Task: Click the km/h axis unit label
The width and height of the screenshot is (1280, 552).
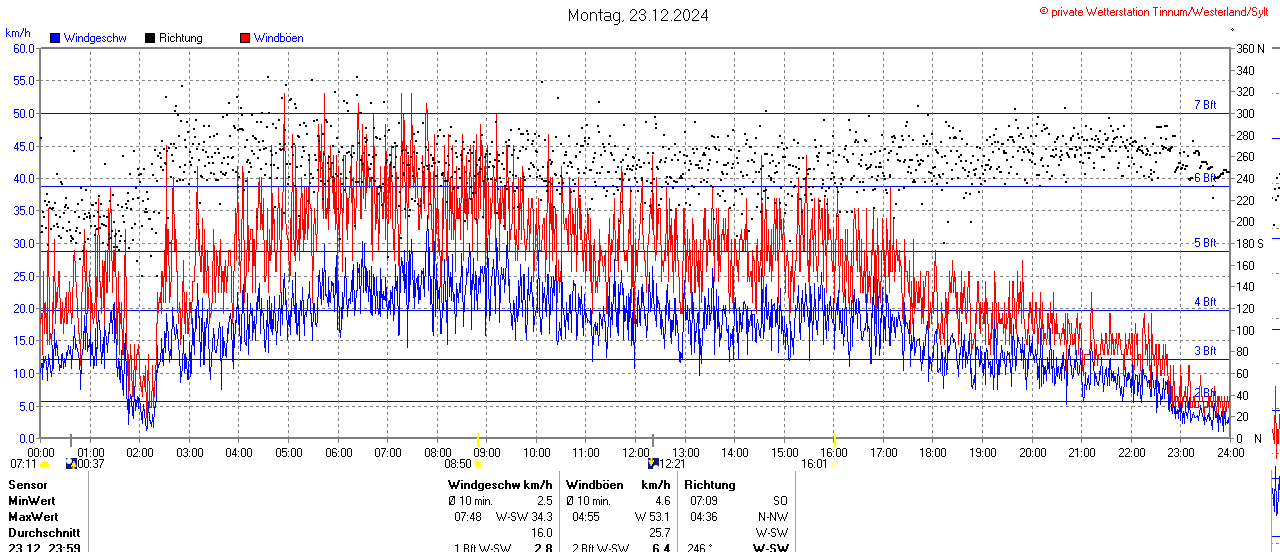Action: click(18, 33)
